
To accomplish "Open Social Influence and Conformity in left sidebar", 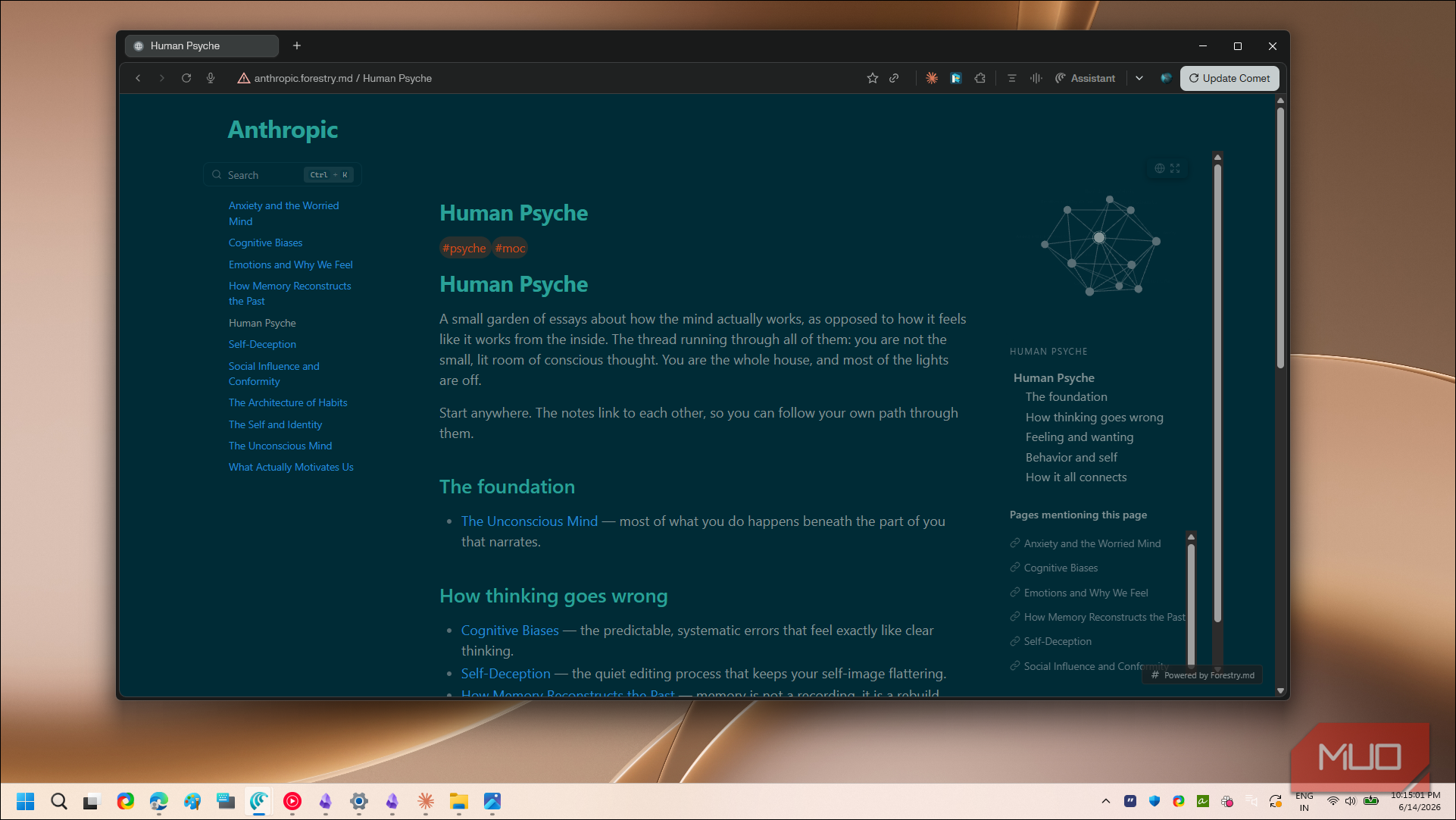I will click(273, 374).
